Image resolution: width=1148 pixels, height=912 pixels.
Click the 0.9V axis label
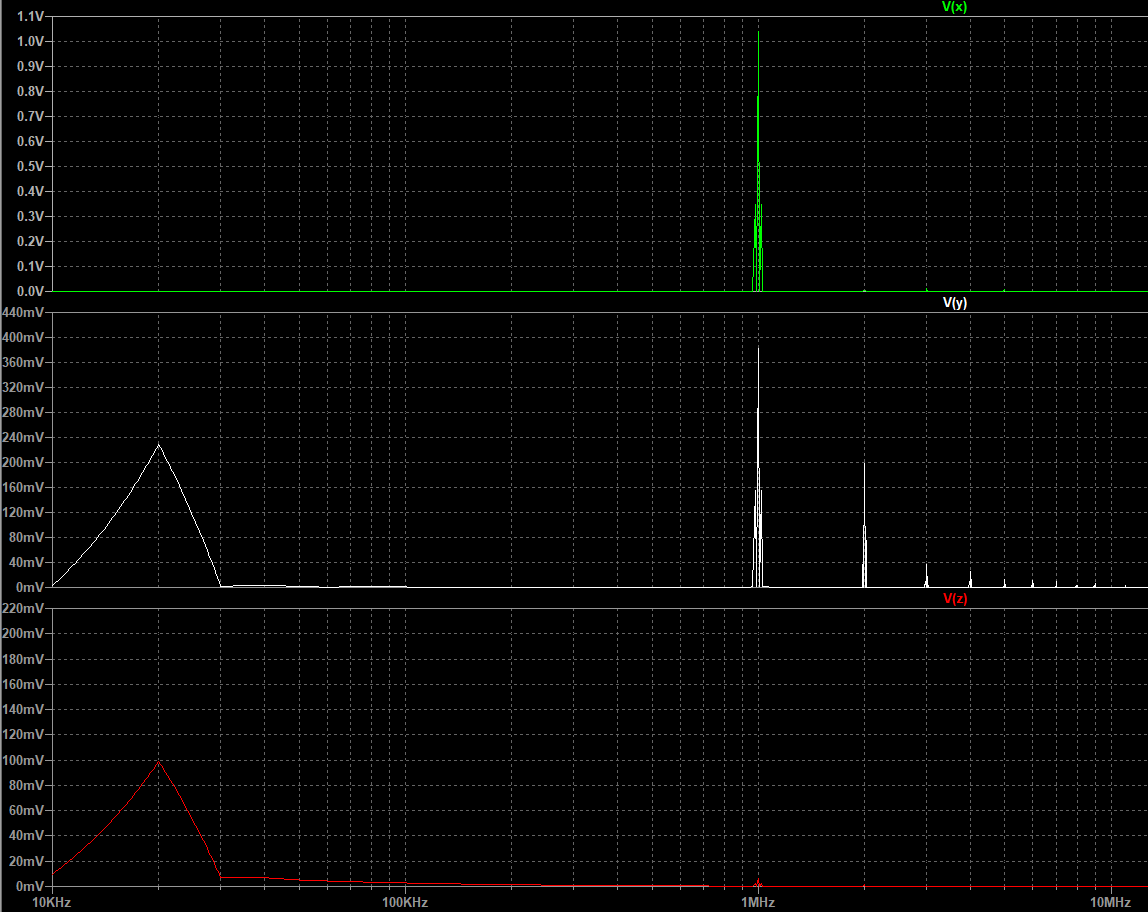[x=30, y=66]
